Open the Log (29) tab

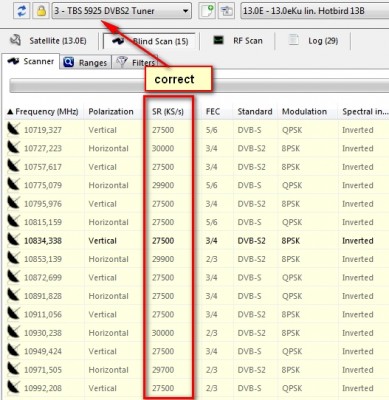pos(313,41)
